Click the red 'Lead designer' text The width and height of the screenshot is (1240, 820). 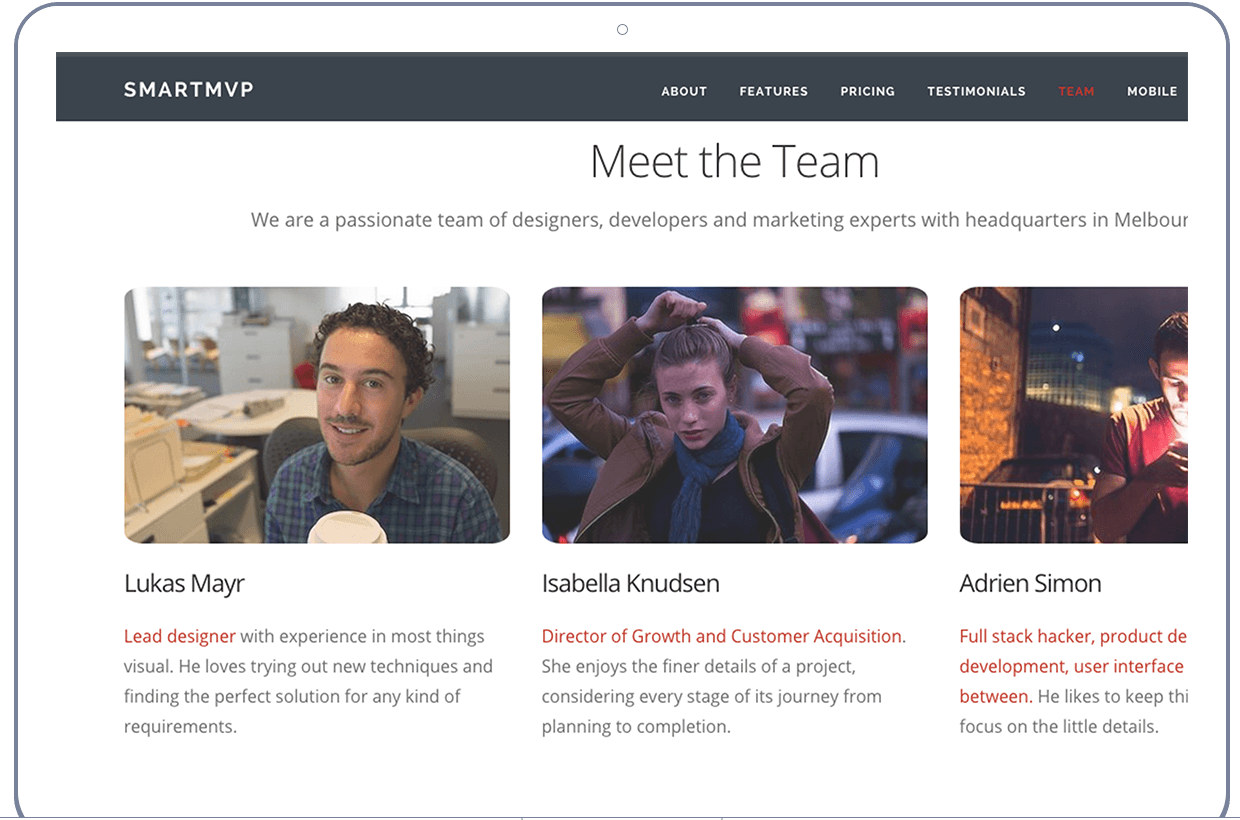point(180,636)
